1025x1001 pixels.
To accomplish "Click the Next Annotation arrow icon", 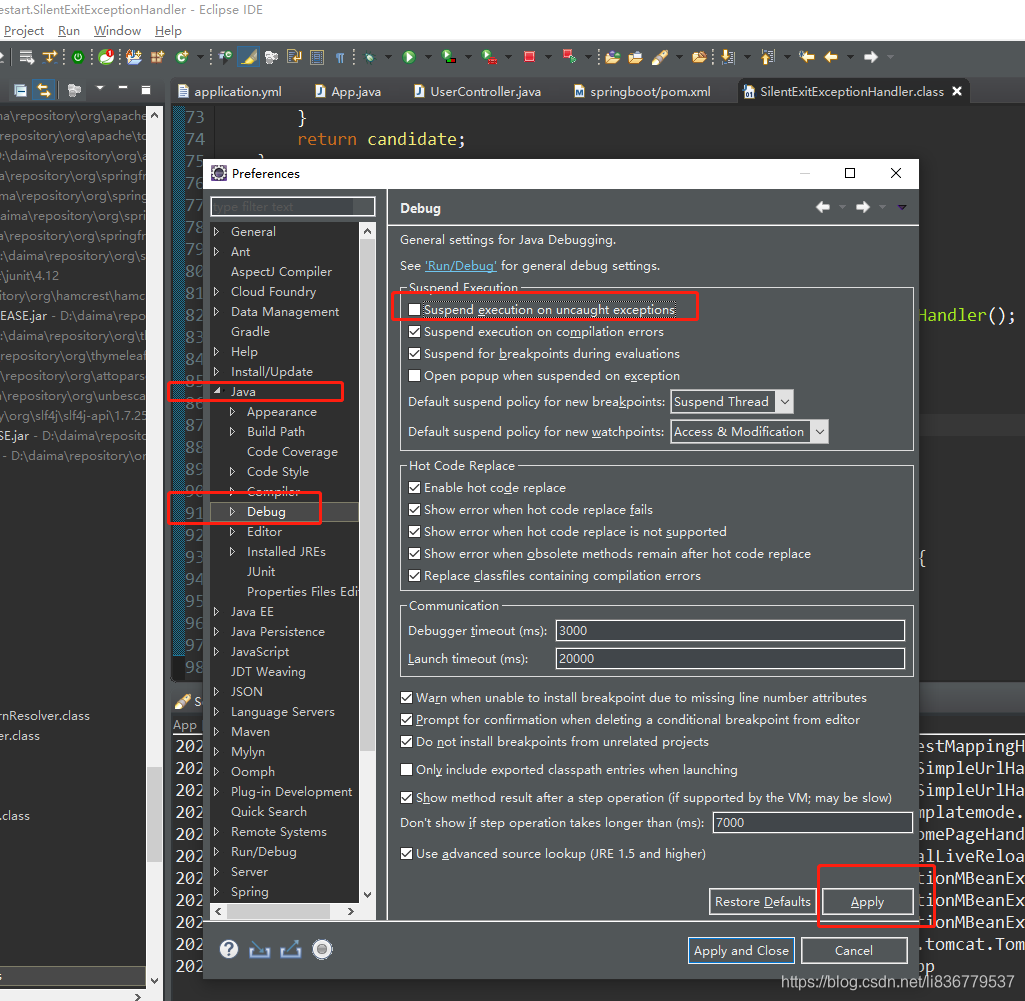I will [x=728, y=58].
